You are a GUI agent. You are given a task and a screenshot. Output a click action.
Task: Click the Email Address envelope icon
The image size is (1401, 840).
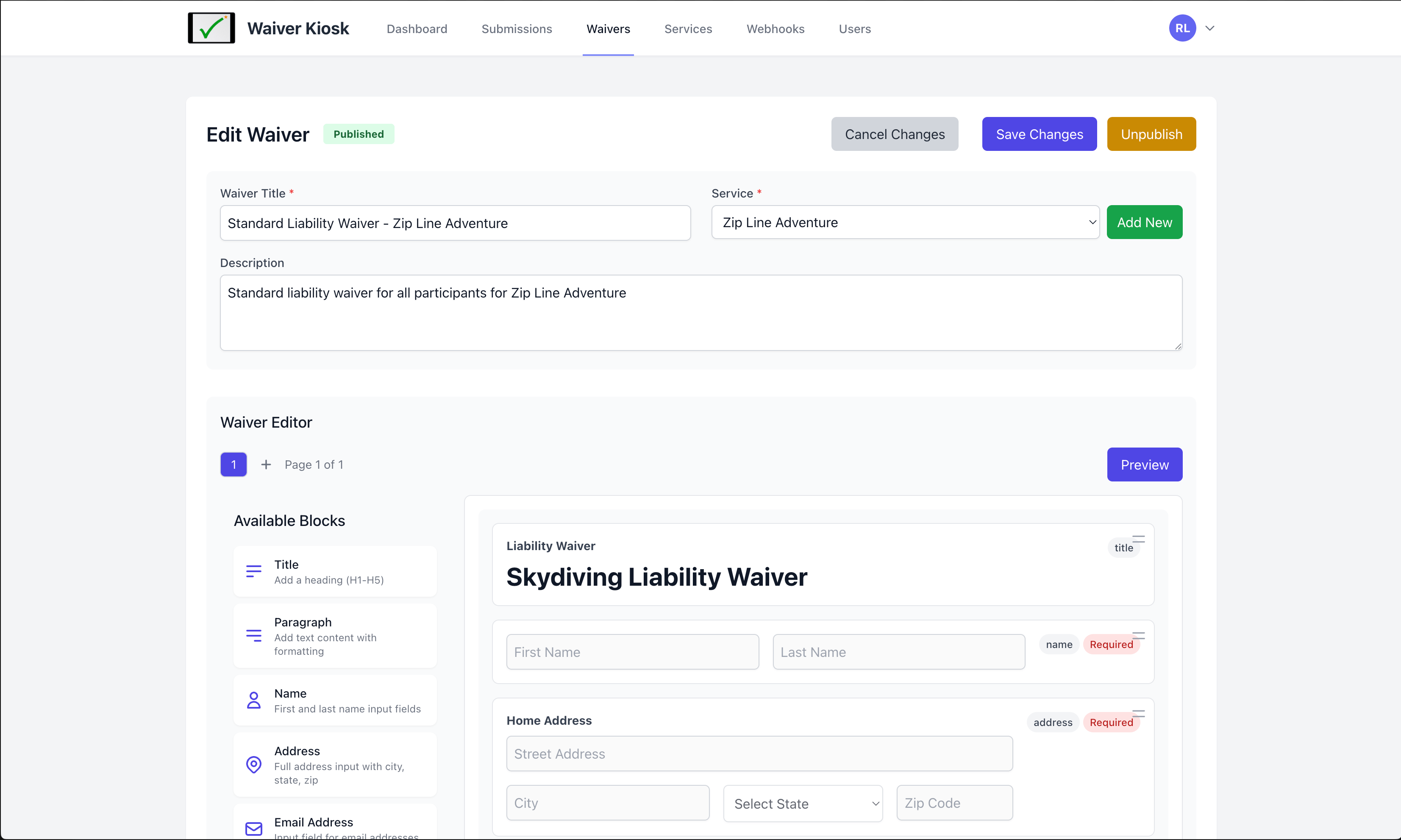point(253,828)
